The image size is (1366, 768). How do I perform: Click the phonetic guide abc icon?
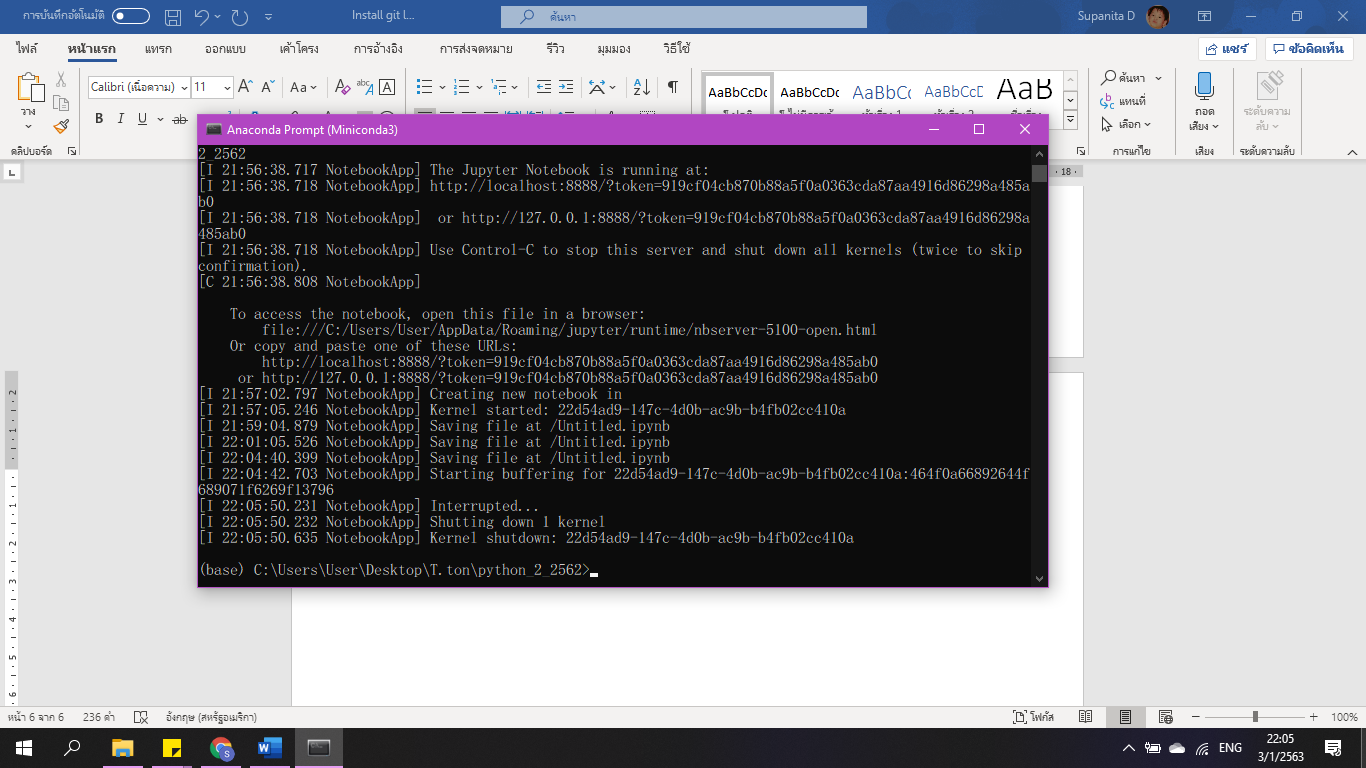point(364,87)
